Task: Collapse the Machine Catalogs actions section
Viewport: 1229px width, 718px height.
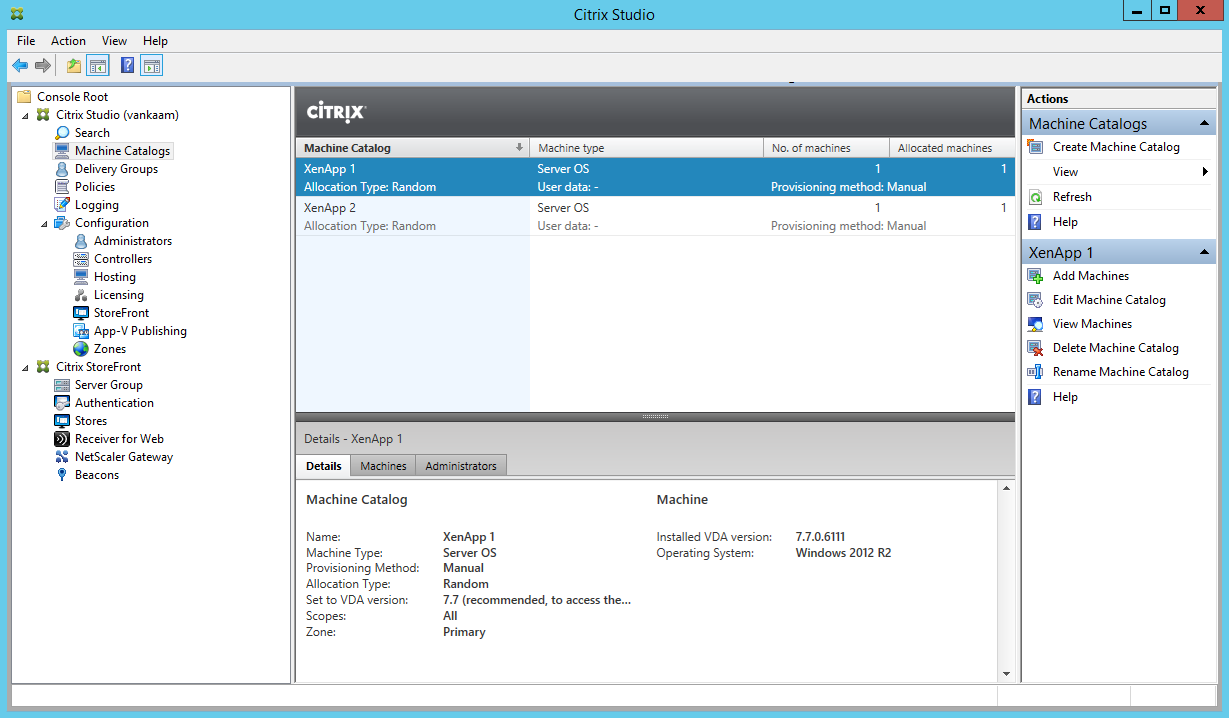Action: pyautogui.click(x=1205, y=124)
